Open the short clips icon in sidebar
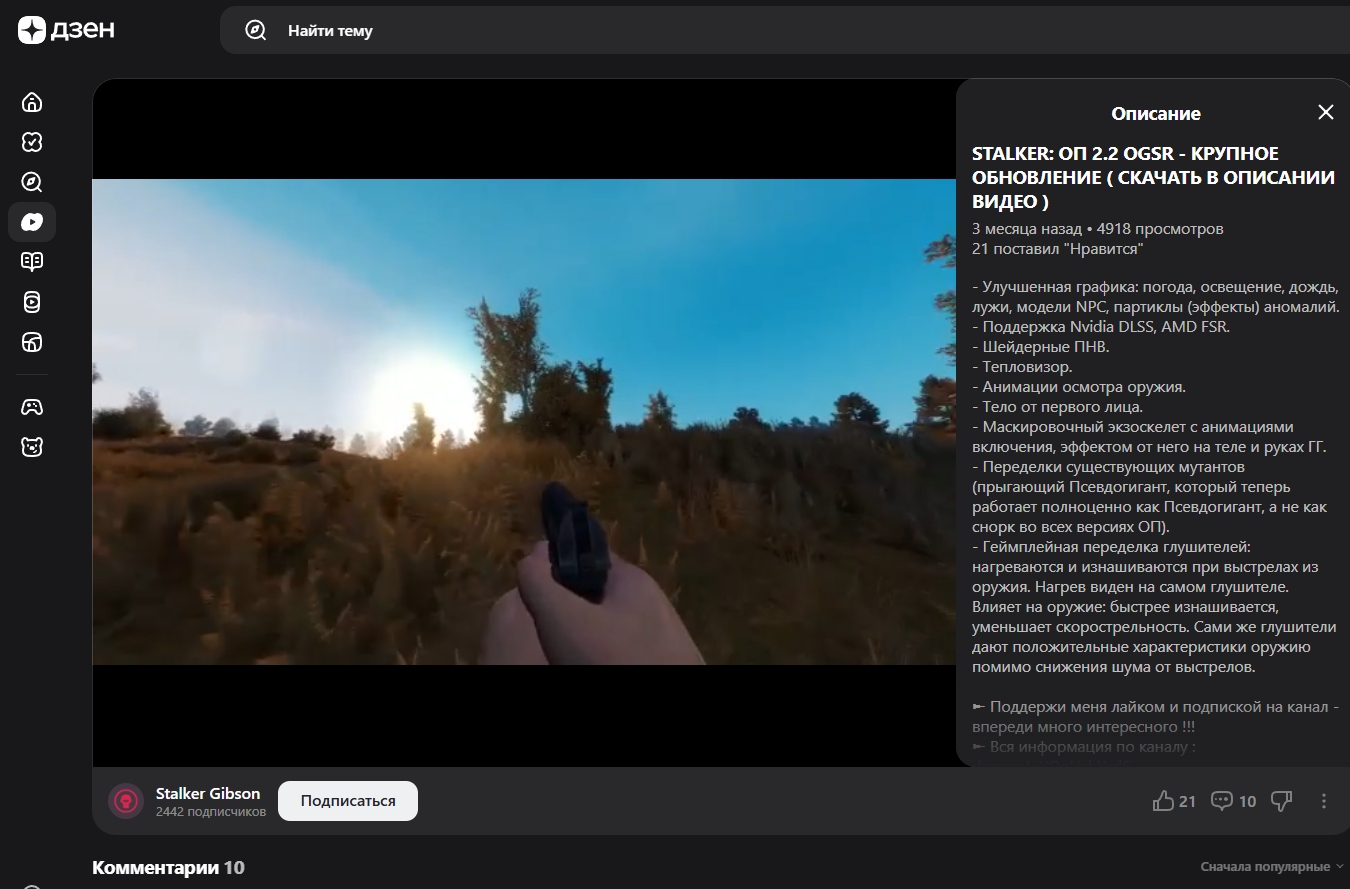The width and height of the screenshot is (1350, 889). (32, 302)
